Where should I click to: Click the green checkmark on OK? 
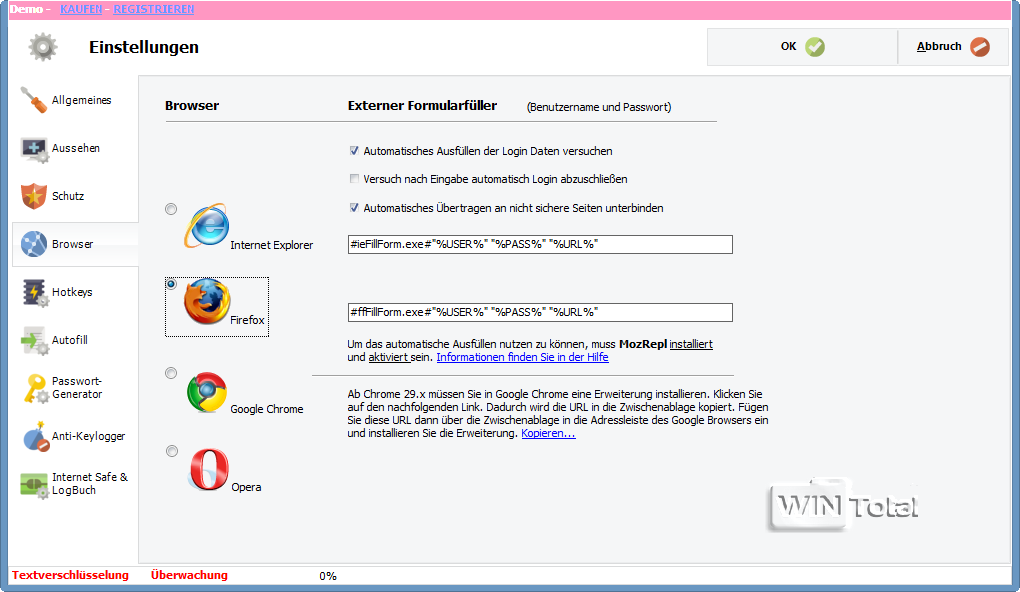814,47
